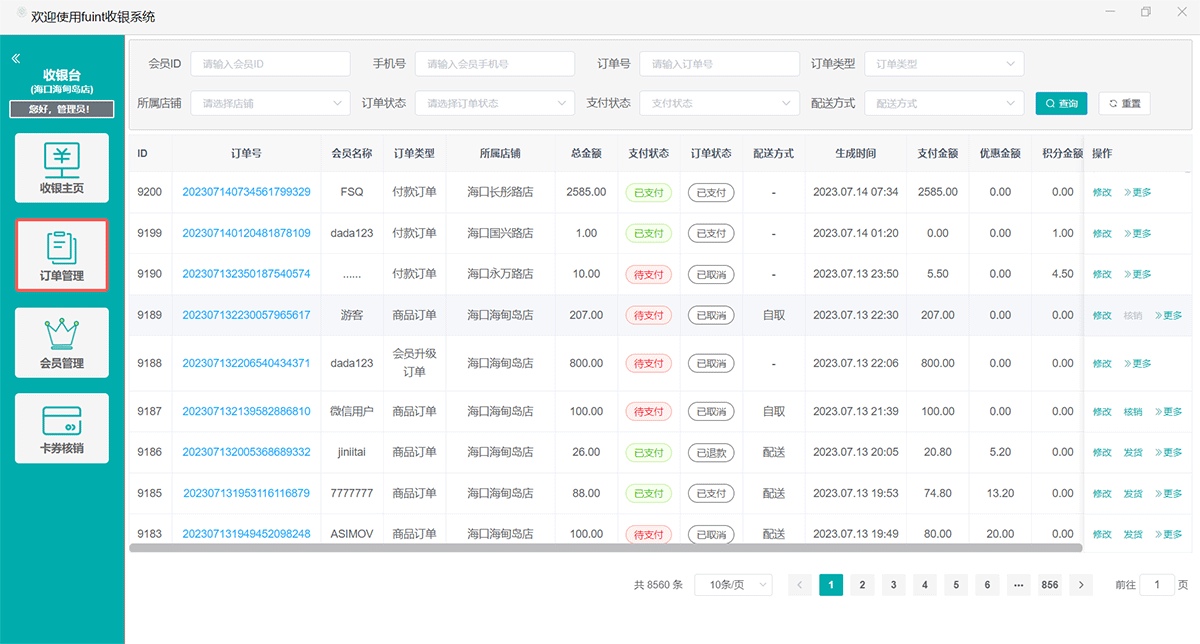Click 发货 for order ID 9186
Screen dimensions: 1200x644
coord(1132,452)
